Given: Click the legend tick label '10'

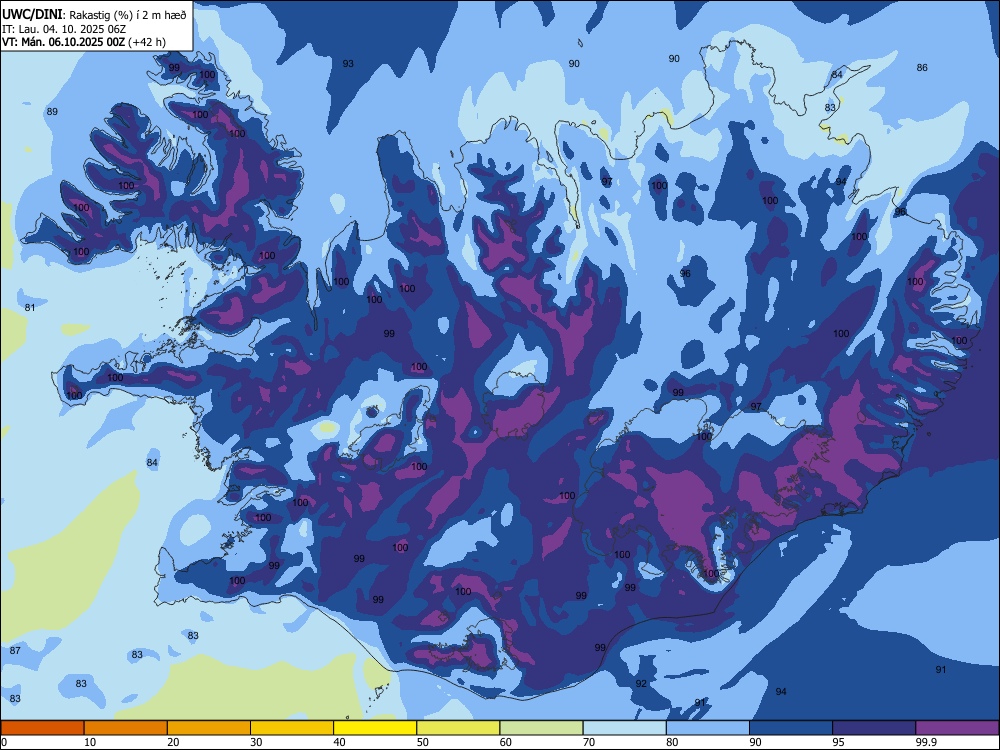Looking at the screenshot, I should [x=90, y=742].
